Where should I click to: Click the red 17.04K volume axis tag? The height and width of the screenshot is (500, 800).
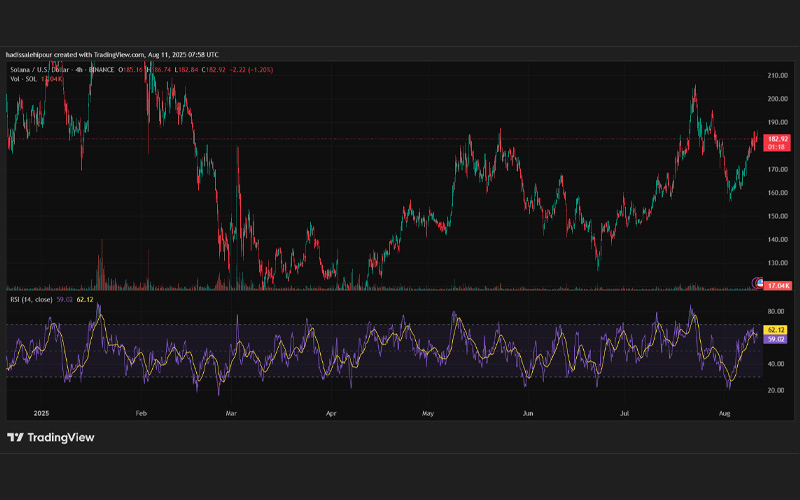[x=777, y=286]
